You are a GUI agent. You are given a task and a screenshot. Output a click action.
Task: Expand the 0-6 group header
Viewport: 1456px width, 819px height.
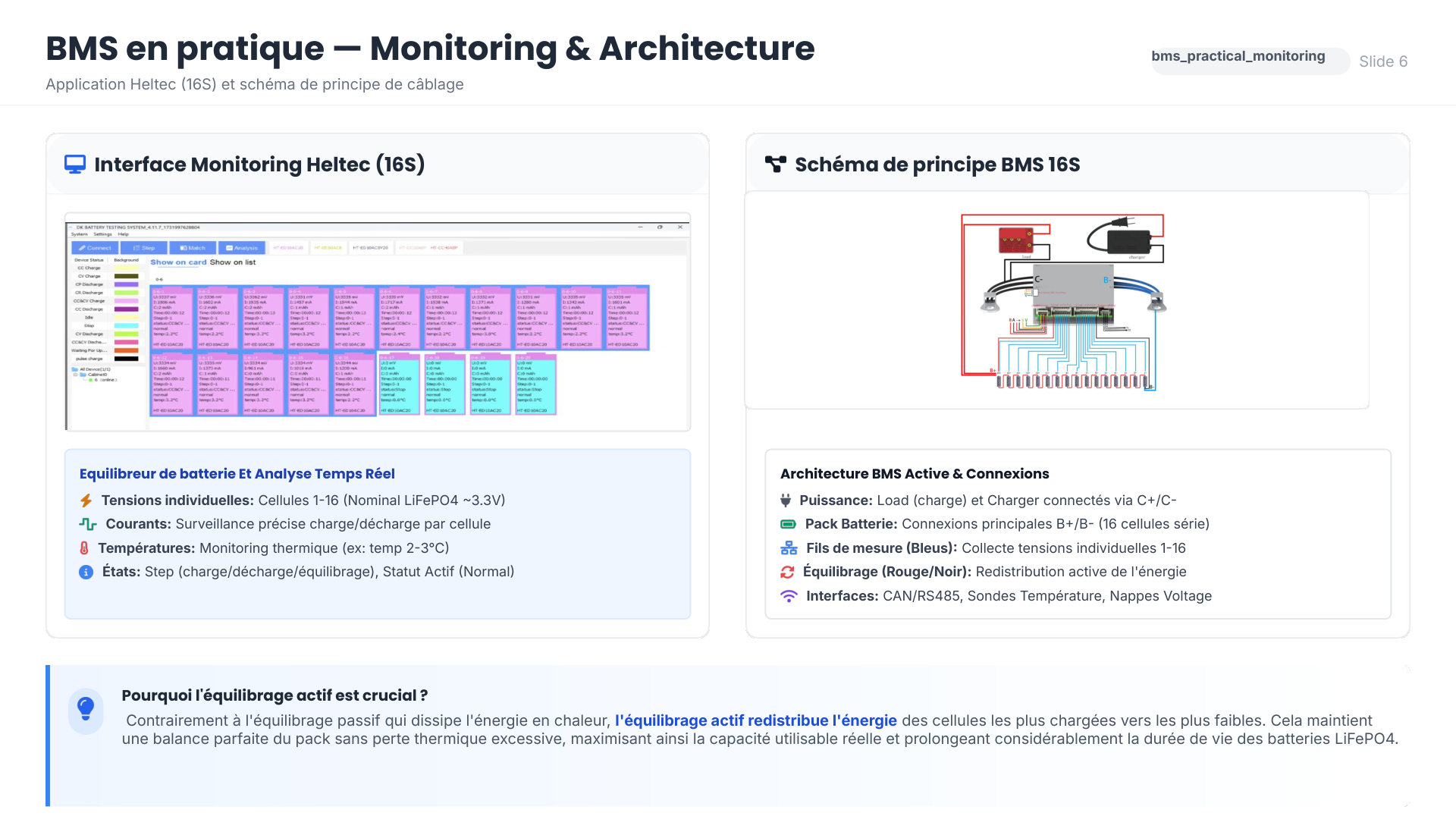[158, 279]
